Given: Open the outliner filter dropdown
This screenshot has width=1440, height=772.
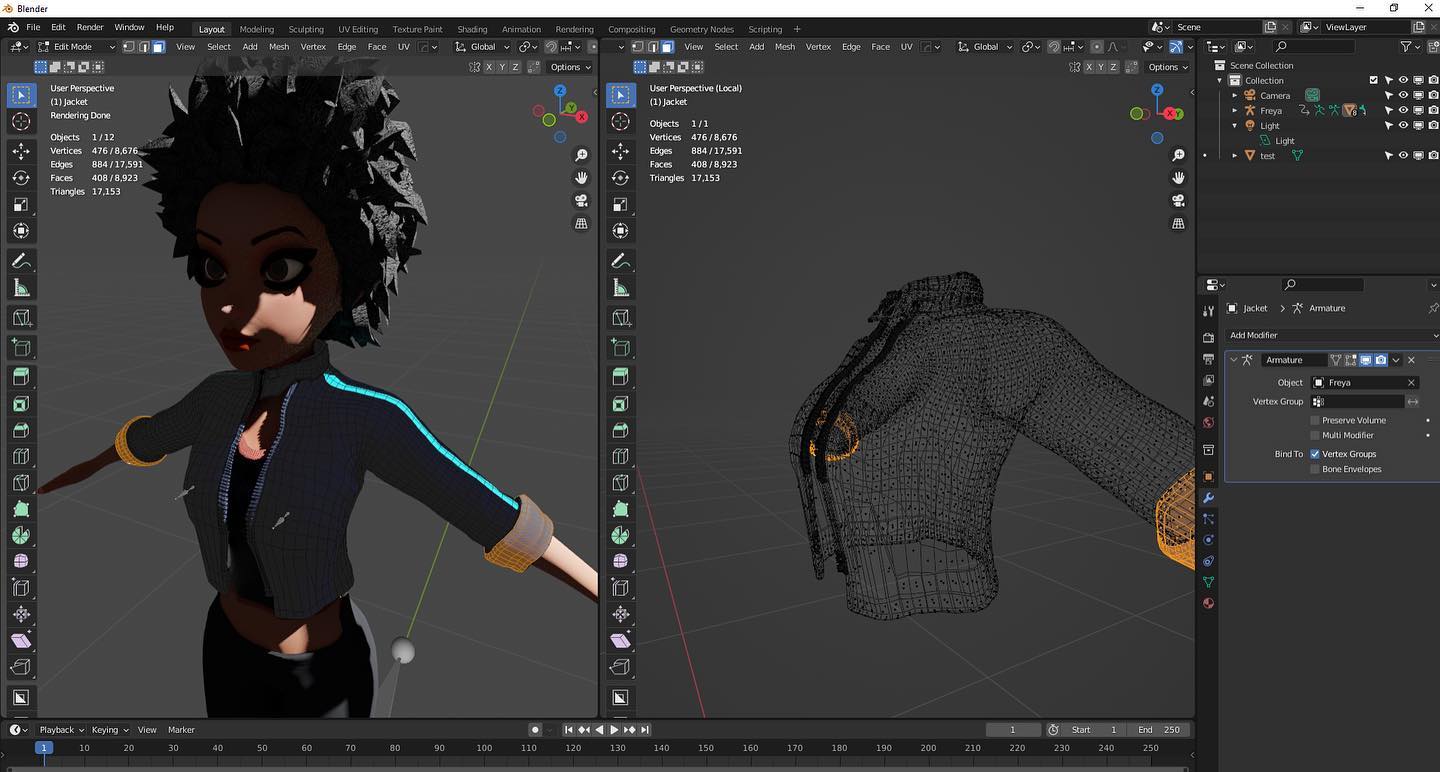Looking at the screenshot, I should pos(1410,47).
